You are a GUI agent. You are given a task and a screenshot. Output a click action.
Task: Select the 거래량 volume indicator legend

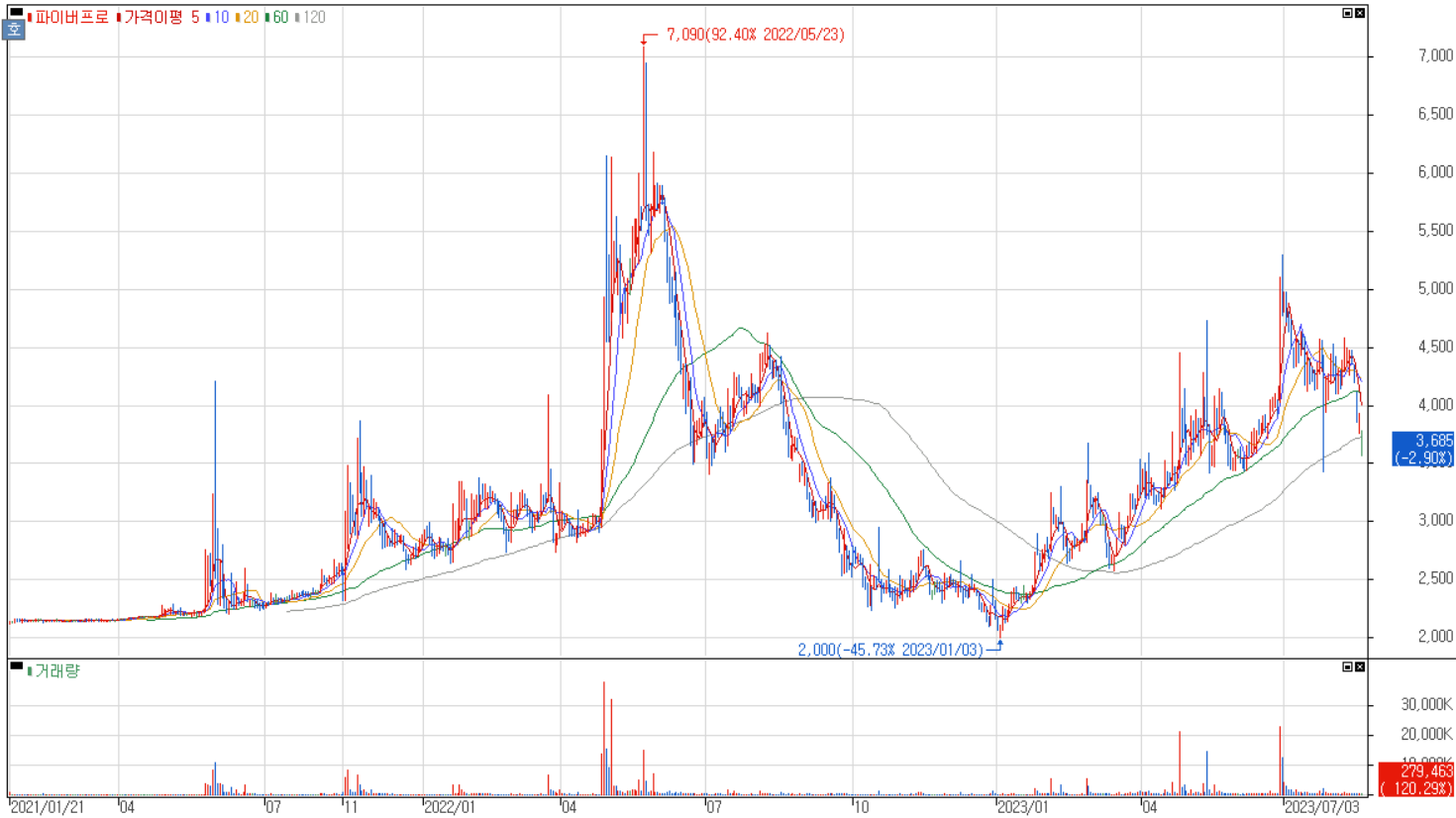(x=54, y=671)
